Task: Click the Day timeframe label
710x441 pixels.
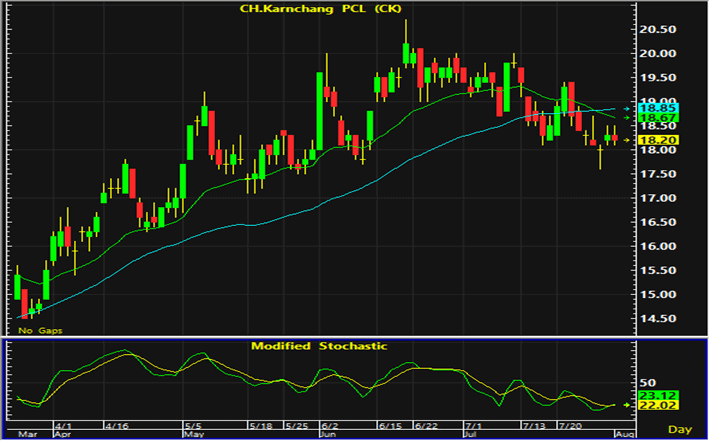Action: pos(680,429)
